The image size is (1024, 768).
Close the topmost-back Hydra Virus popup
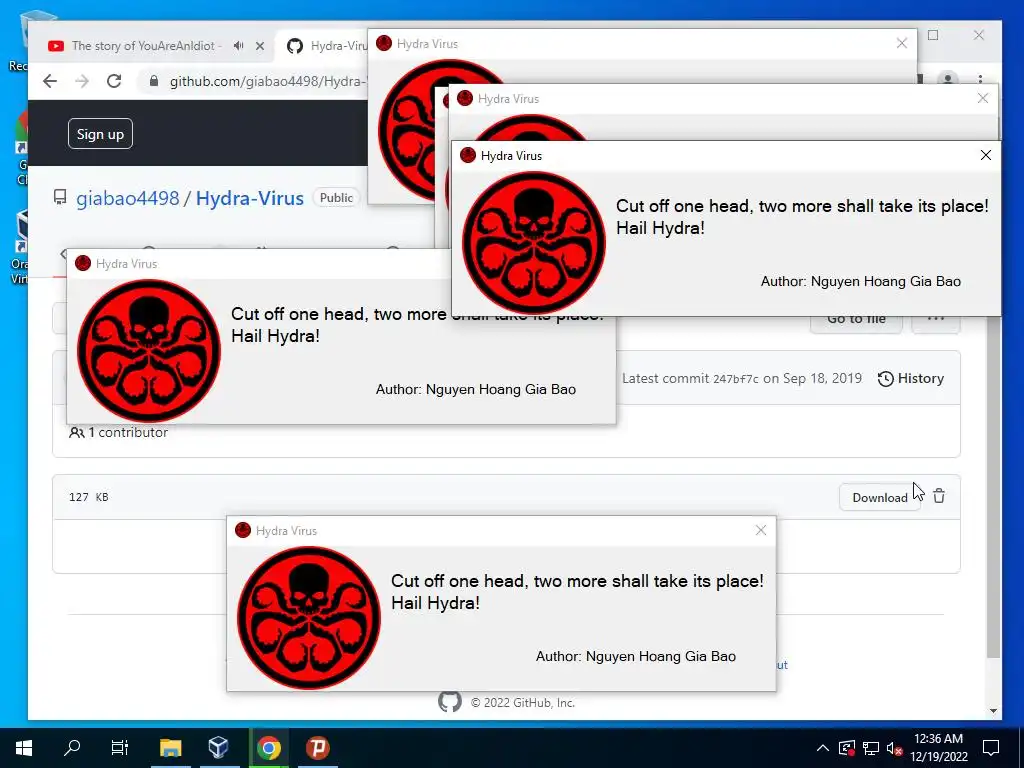tap(902, 43)
